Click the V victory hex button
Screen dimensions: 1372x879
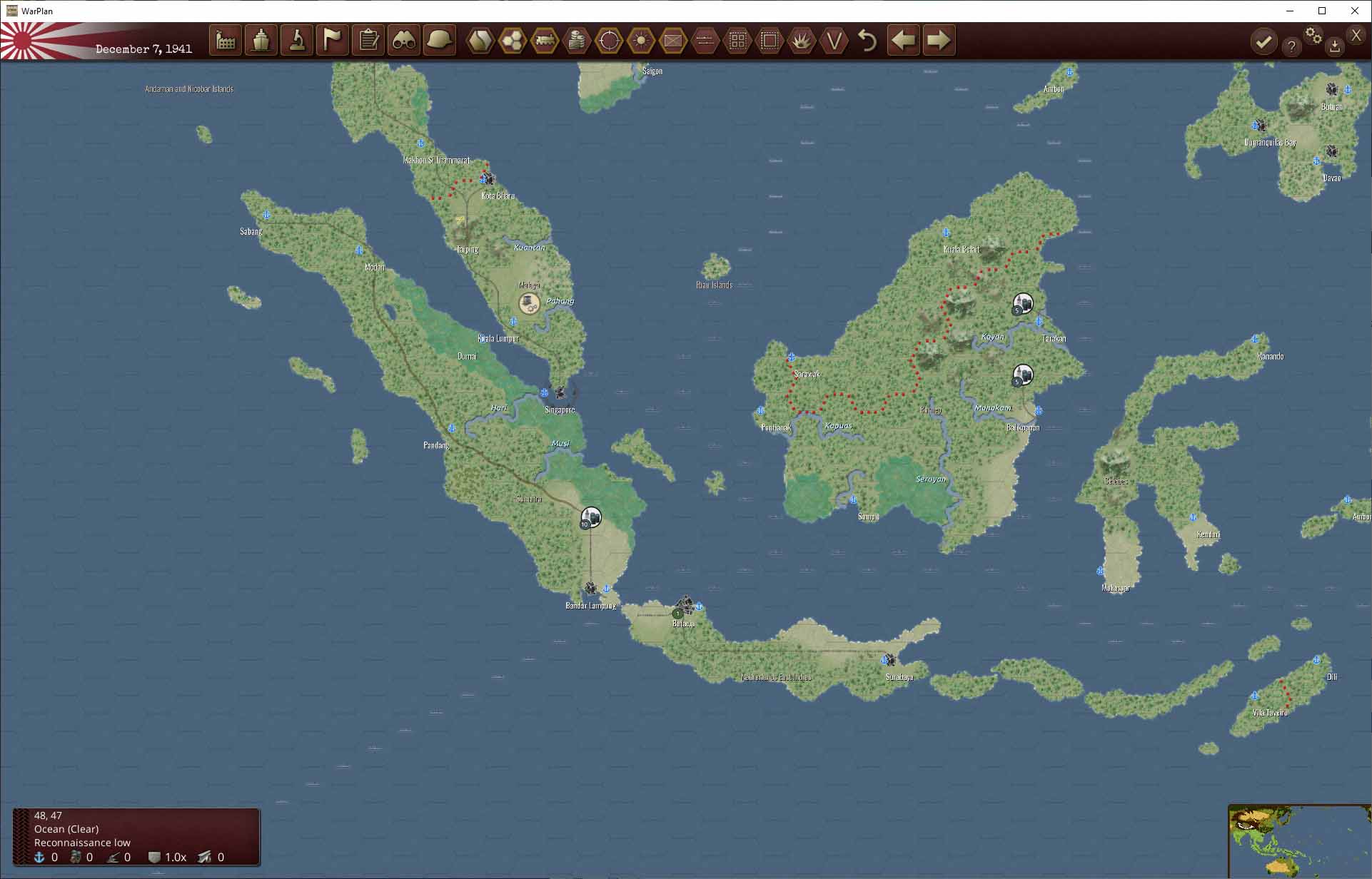834,41
